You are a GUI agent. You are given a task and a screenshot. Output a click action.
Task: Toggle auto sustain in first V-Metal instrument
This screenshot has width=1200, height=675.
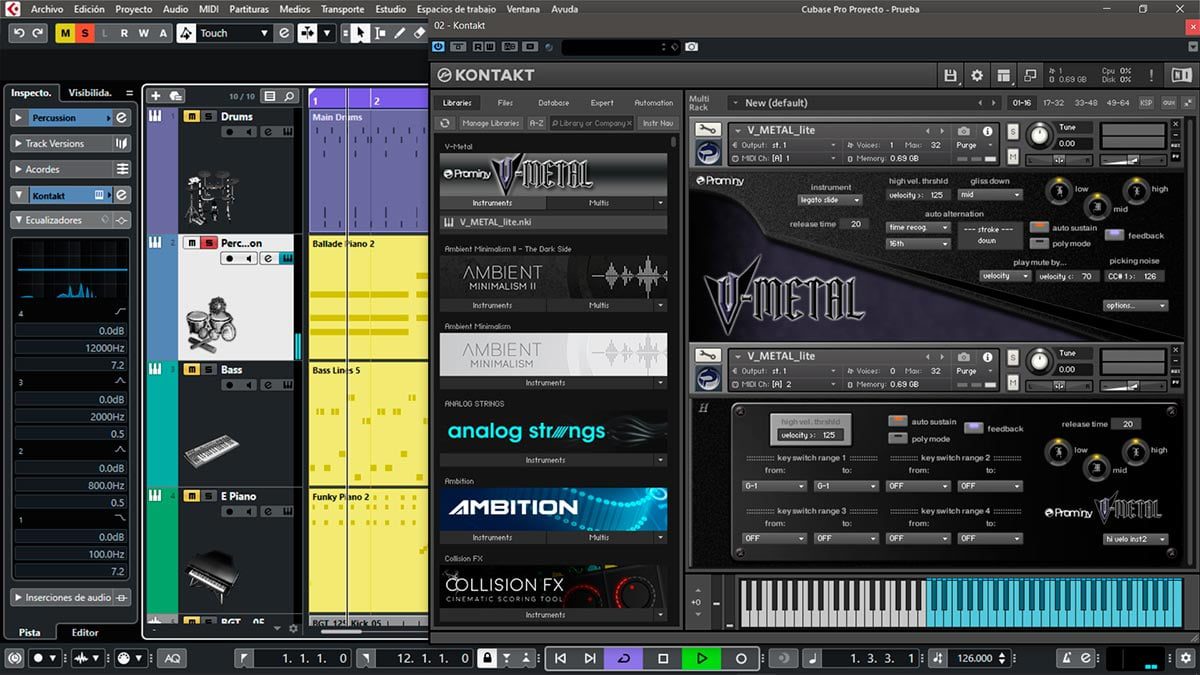pyautogui.click(x=1039, y=227)
